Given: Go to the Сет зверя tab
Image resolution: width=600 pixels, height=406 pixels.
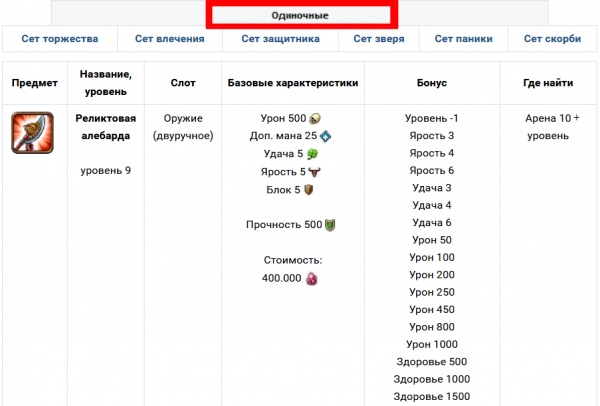Looking at the screenshot, I should pos(379,39).
